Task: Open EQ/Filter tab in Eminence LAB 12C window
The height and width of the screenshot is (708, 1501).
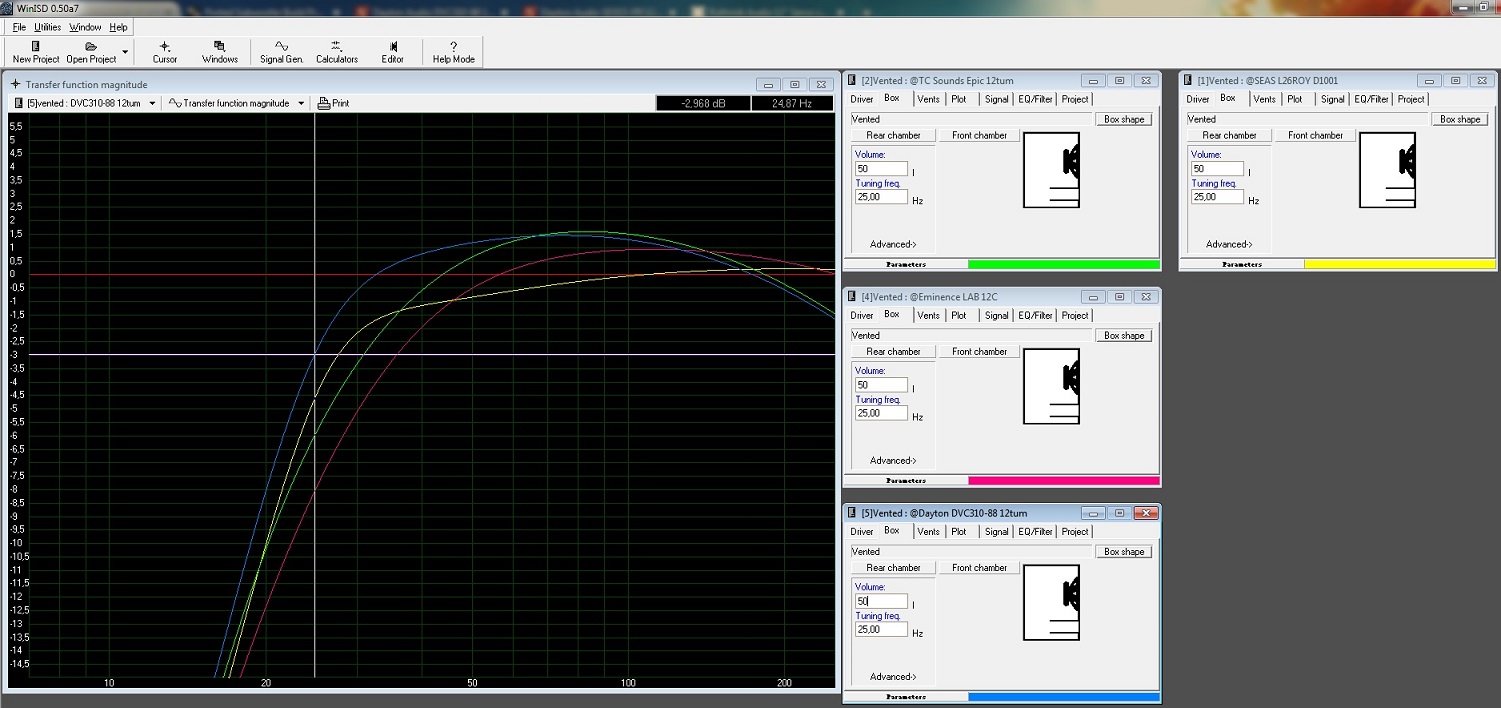Action: point(1035,316)
